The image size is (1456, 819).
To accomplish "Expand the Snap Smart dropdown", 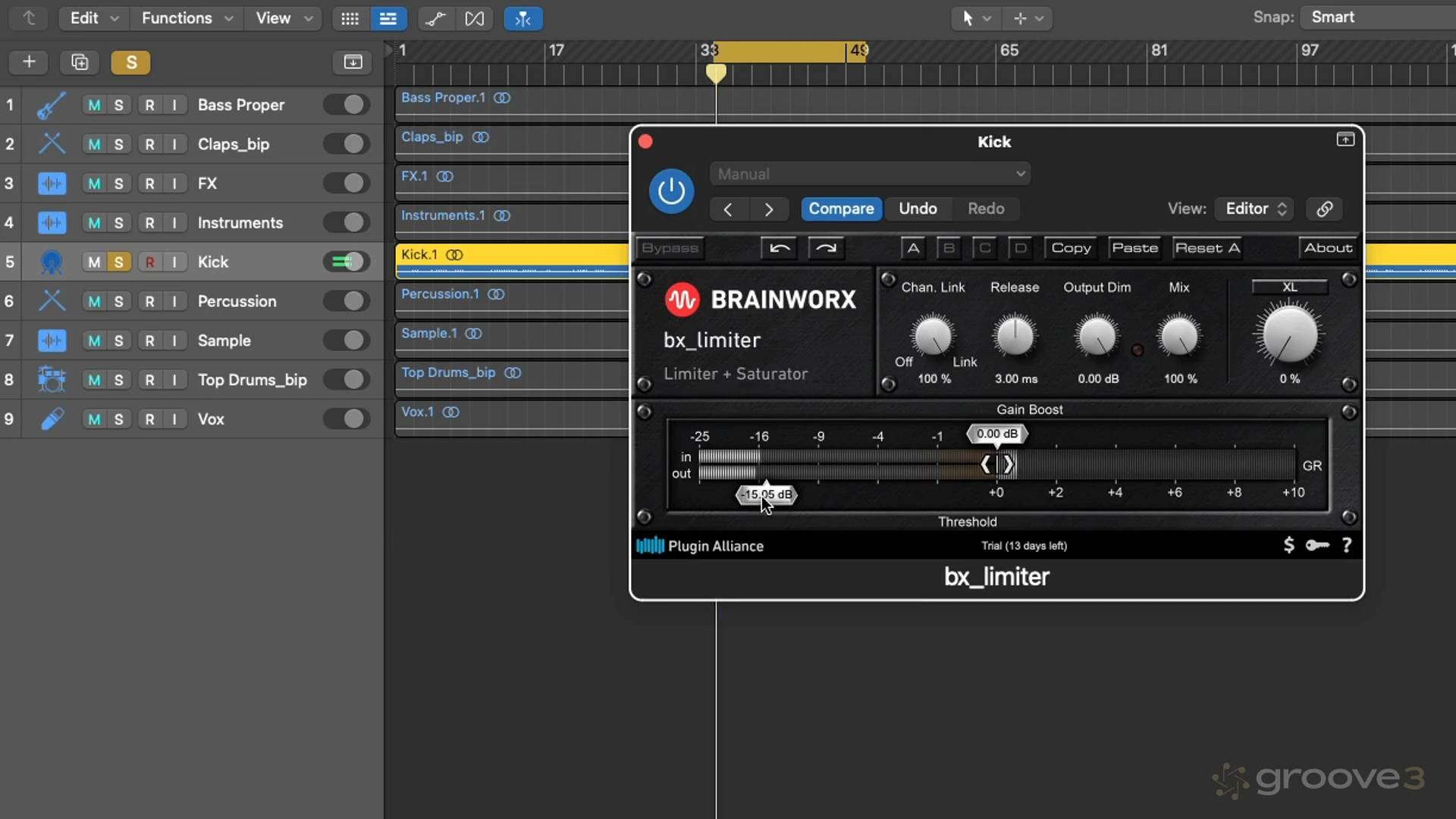I will [x=1376, y=17].
